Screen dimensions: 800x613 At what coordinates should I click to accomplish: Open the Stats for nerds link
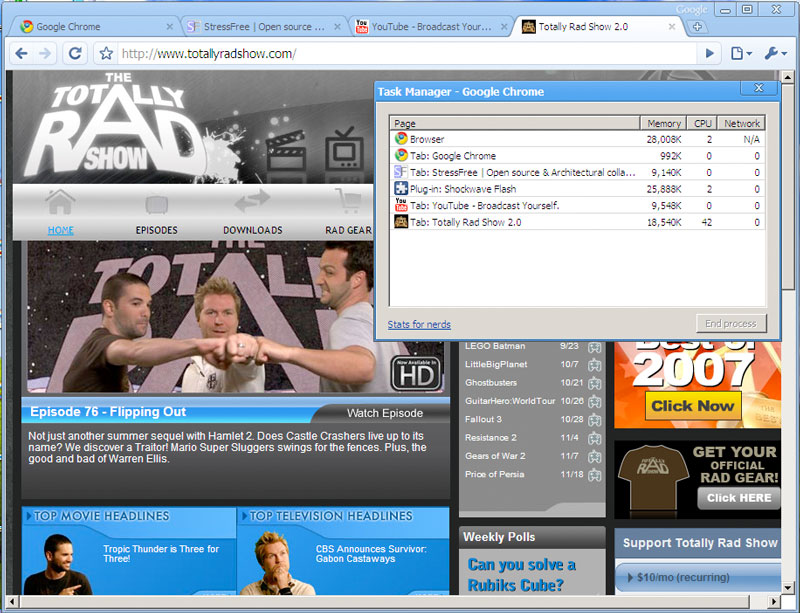(419, 324)
